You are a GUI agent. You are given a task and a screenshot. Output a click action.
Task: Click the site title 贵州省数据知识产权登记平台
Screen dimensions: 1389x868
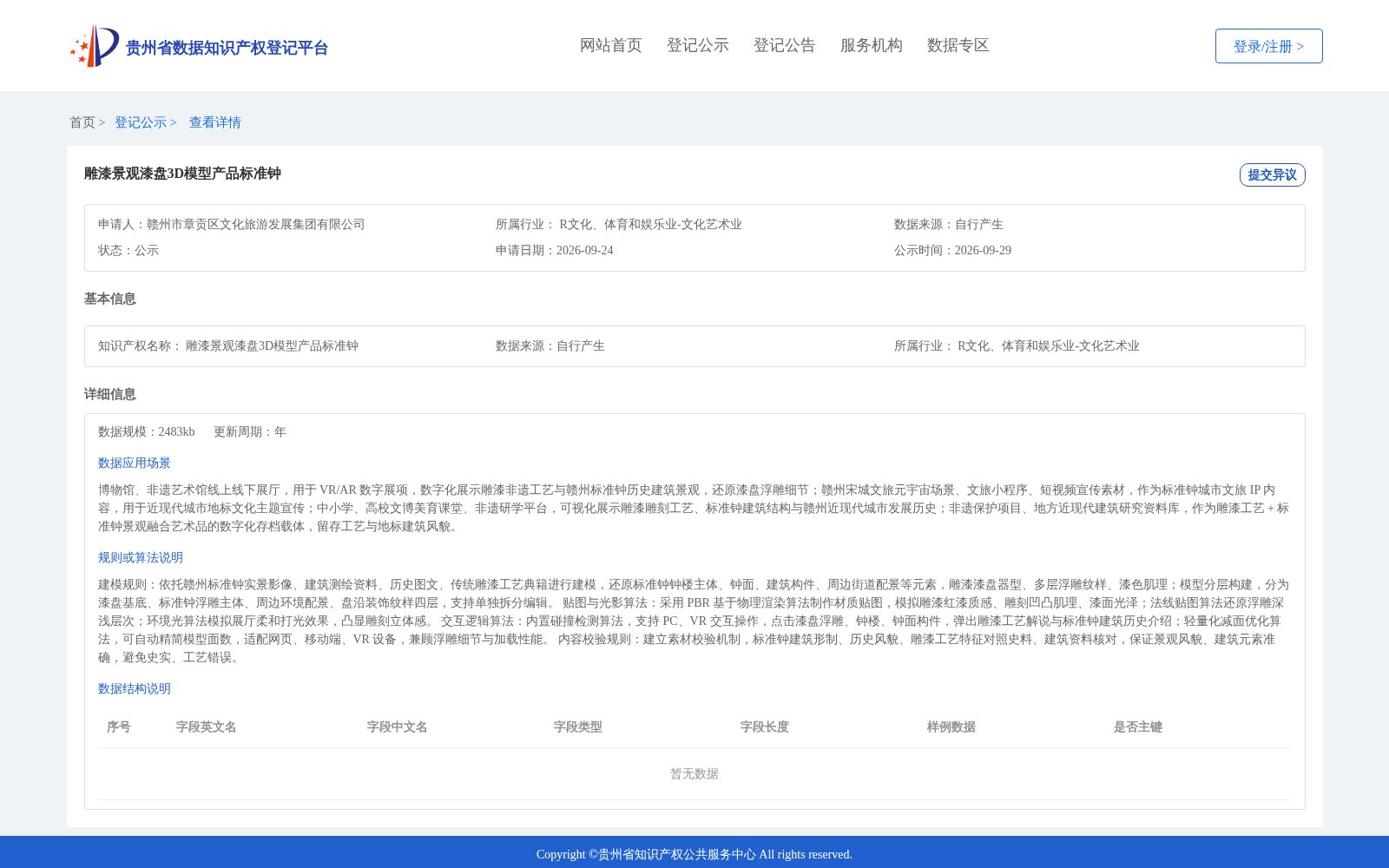point(227,48)
